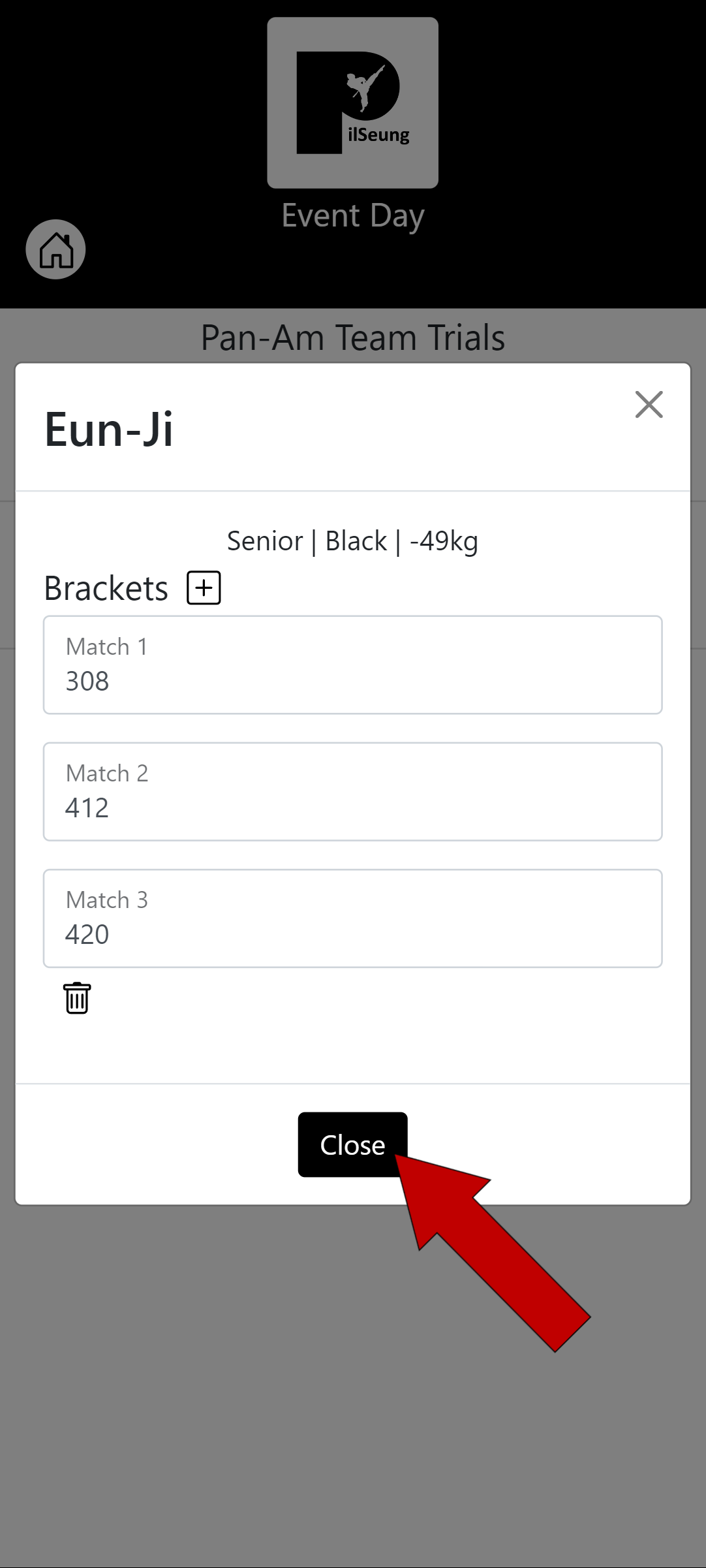The width and height of the screenshot is (706, 1568).
Task: Click the Close button
Action: click(x=352, y=1144)
